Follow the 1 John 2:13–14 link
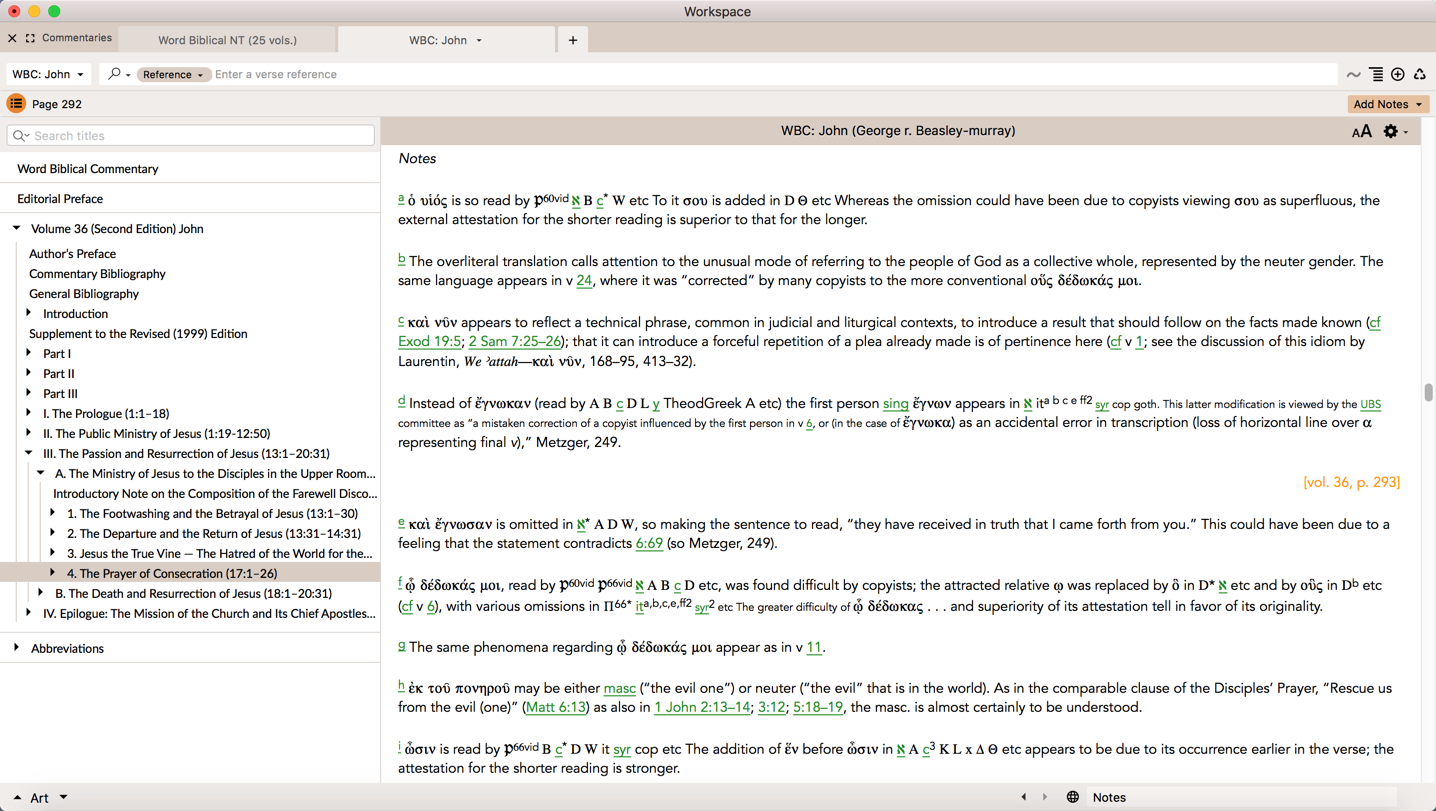 click(702, 708)
